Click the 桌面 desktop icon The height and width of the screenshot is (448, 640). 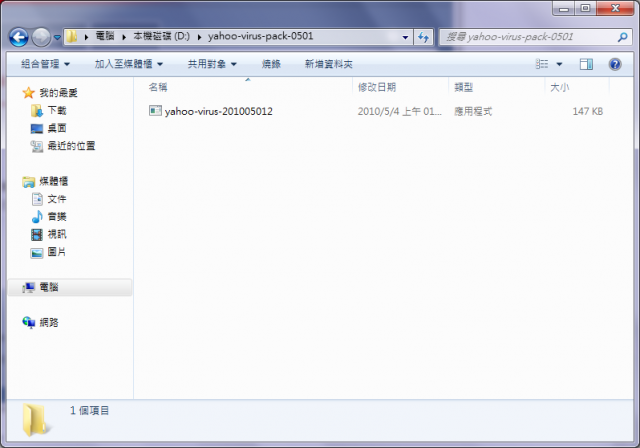coord(37,129)
